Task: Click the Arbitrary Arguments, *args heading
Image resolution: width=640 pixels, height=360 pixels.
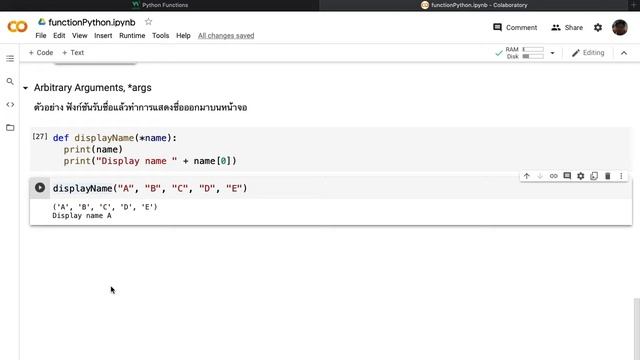Action: (x=93, y=88)
